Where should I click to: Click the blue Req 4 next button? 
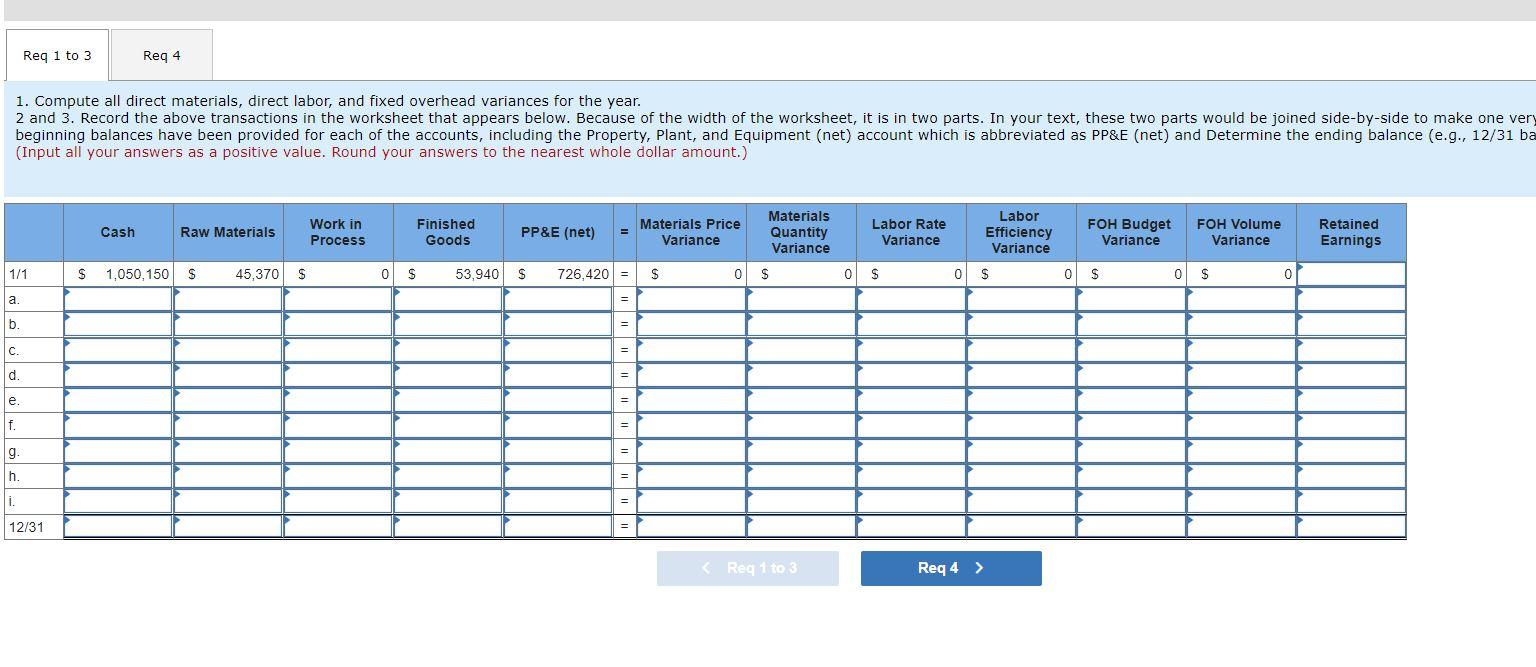pyautogui.click(x=951, y=568)
